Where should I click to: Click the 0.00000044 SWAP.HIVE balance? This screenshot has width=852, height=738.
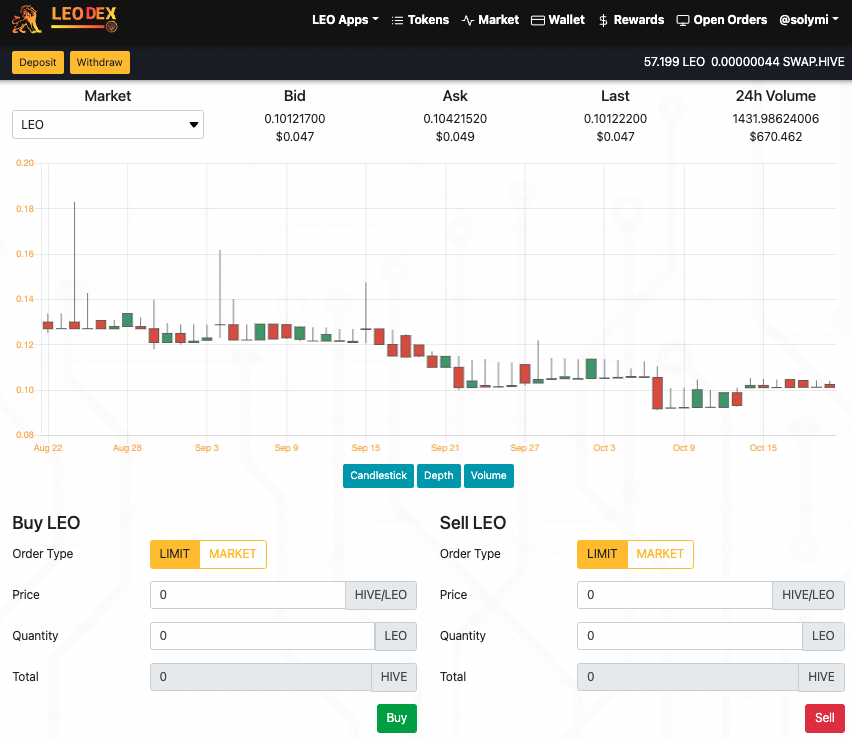pos(778,62)
